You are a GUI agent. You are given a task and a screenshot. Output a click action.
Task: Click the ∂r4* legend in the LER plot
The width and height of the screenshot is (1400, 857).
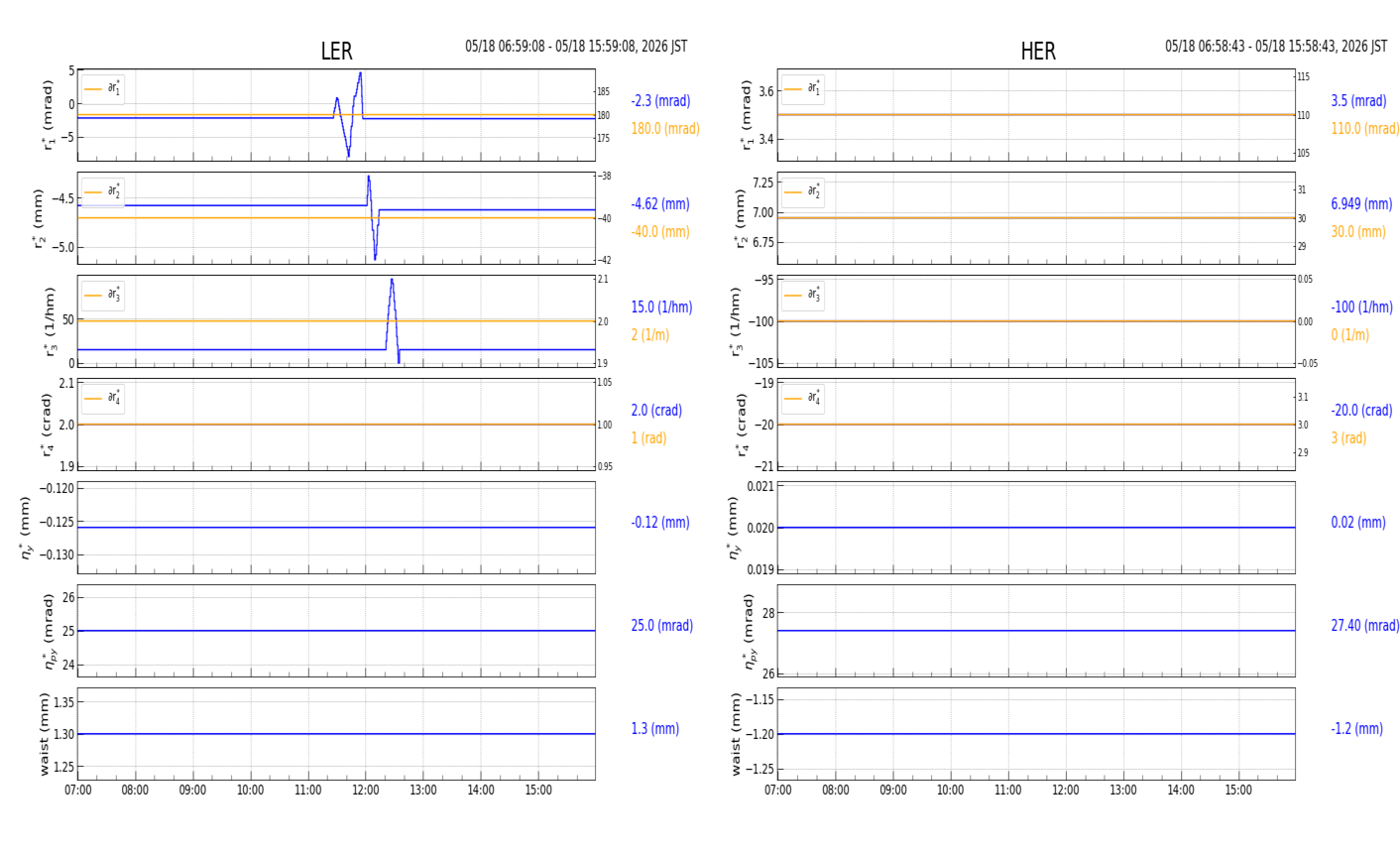click(x=103, y=399)
